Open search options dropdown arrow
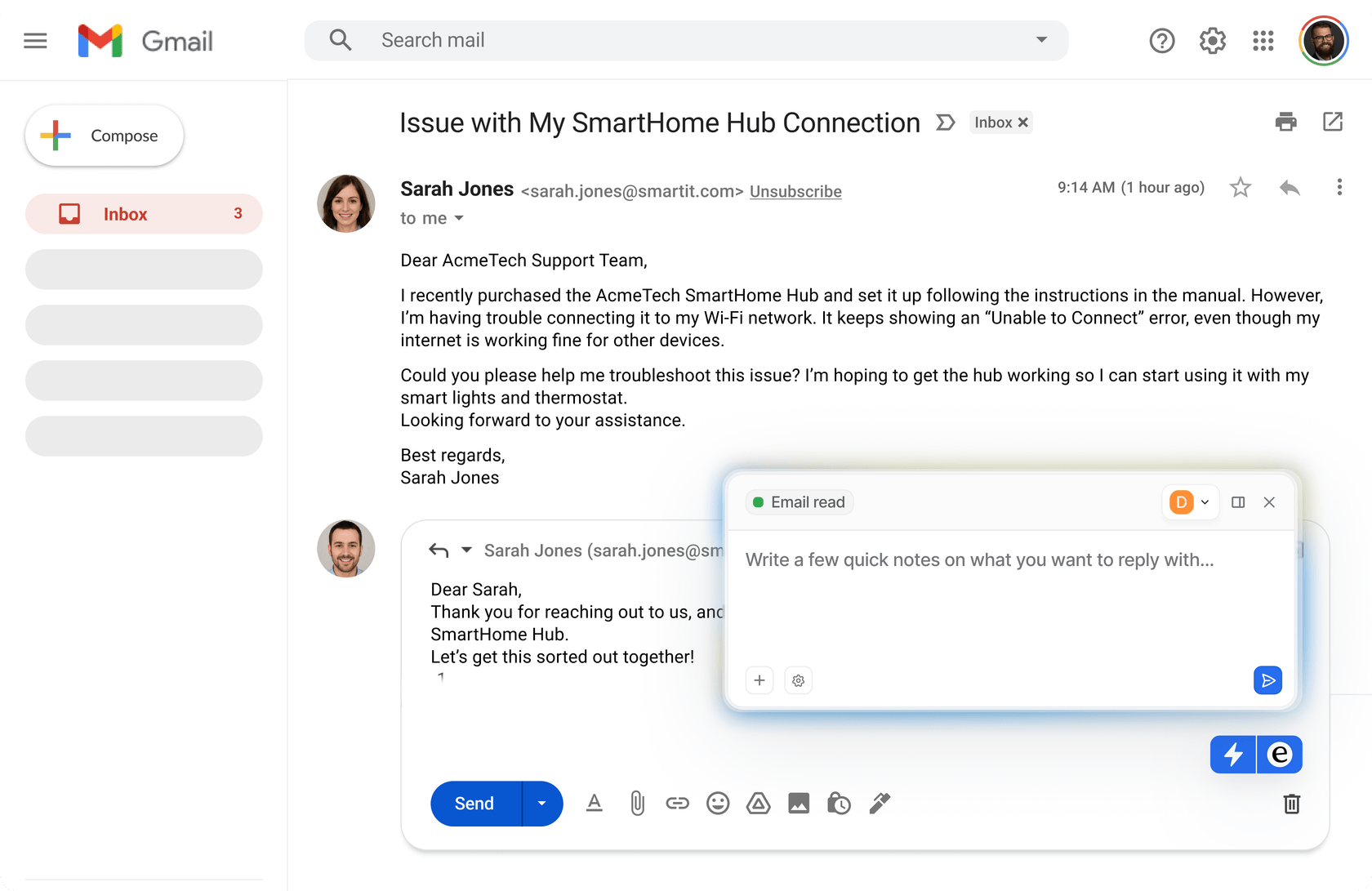The height and width of the screenshot is (891, 1372). click(1041, 39)
